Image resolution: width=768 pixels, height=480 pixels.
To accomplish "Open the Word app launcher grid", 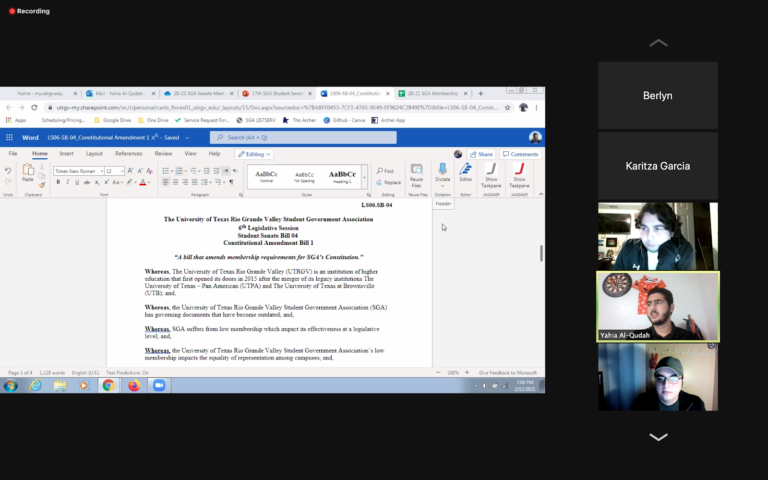I will [9, 138].
